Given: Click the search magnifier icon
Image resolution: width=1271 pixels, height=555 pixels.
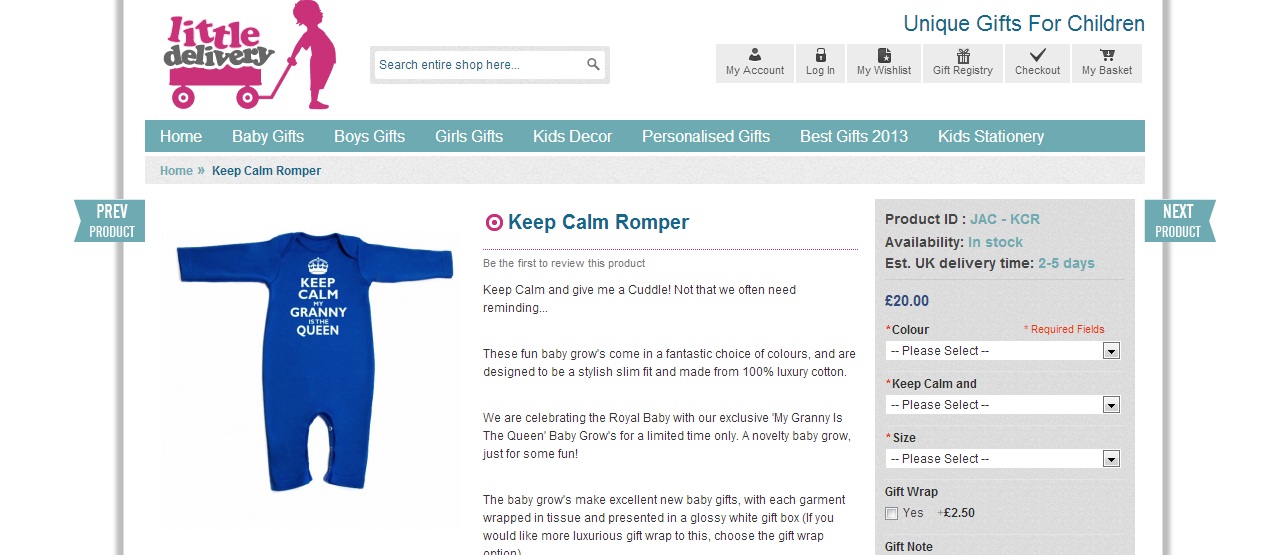Looking at the screenshot, I should [x=593, y=64].
